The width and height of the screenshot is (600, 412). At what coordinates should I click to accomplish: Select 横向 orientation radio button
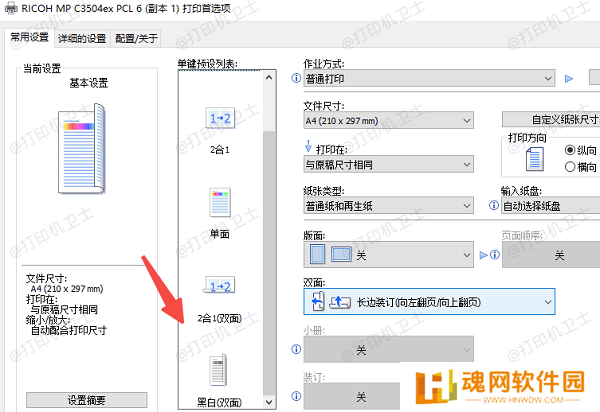[x=570, y=166]
